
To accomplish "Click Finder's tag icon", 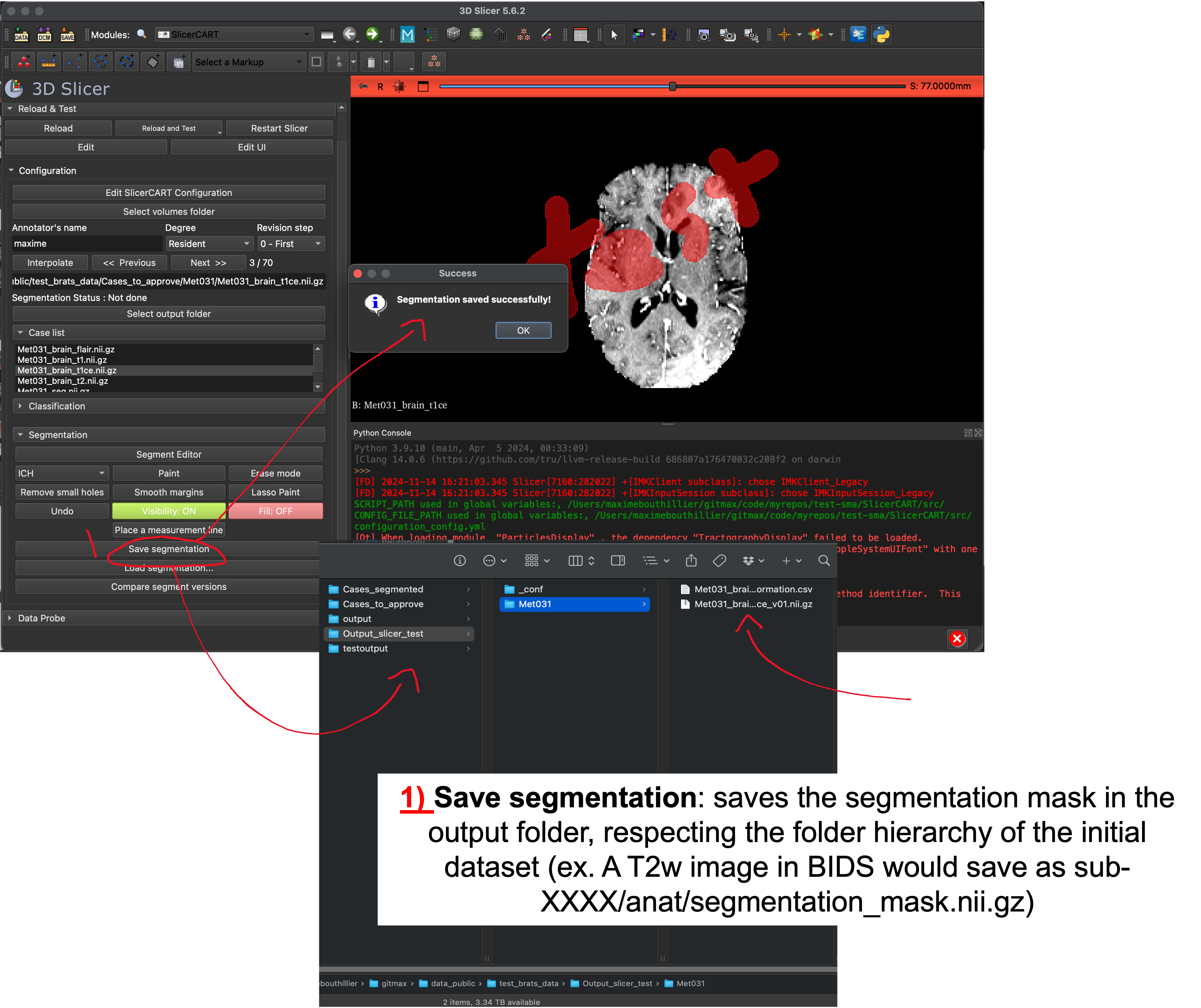I will (719, 561).
